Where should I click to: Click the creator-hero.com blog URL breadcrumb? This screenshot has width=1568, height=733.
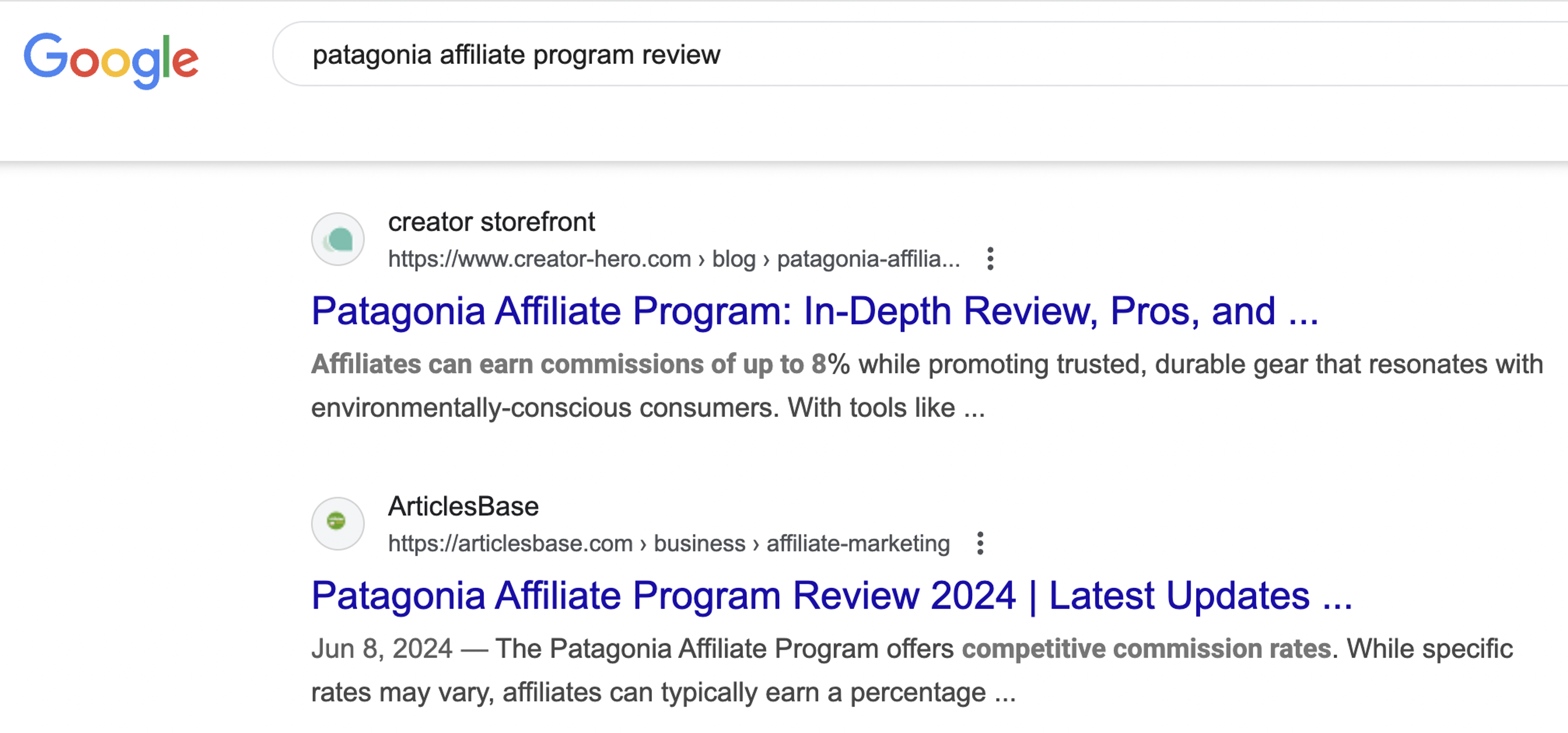[674, 260]
